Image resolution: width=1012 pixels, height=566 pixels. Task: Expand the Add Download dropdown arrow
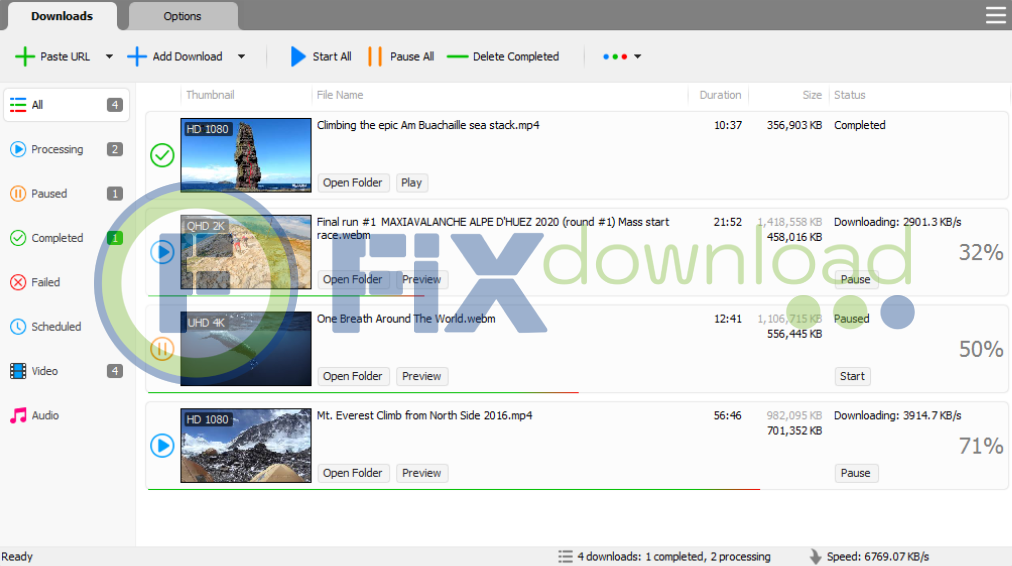pos(241,57)
